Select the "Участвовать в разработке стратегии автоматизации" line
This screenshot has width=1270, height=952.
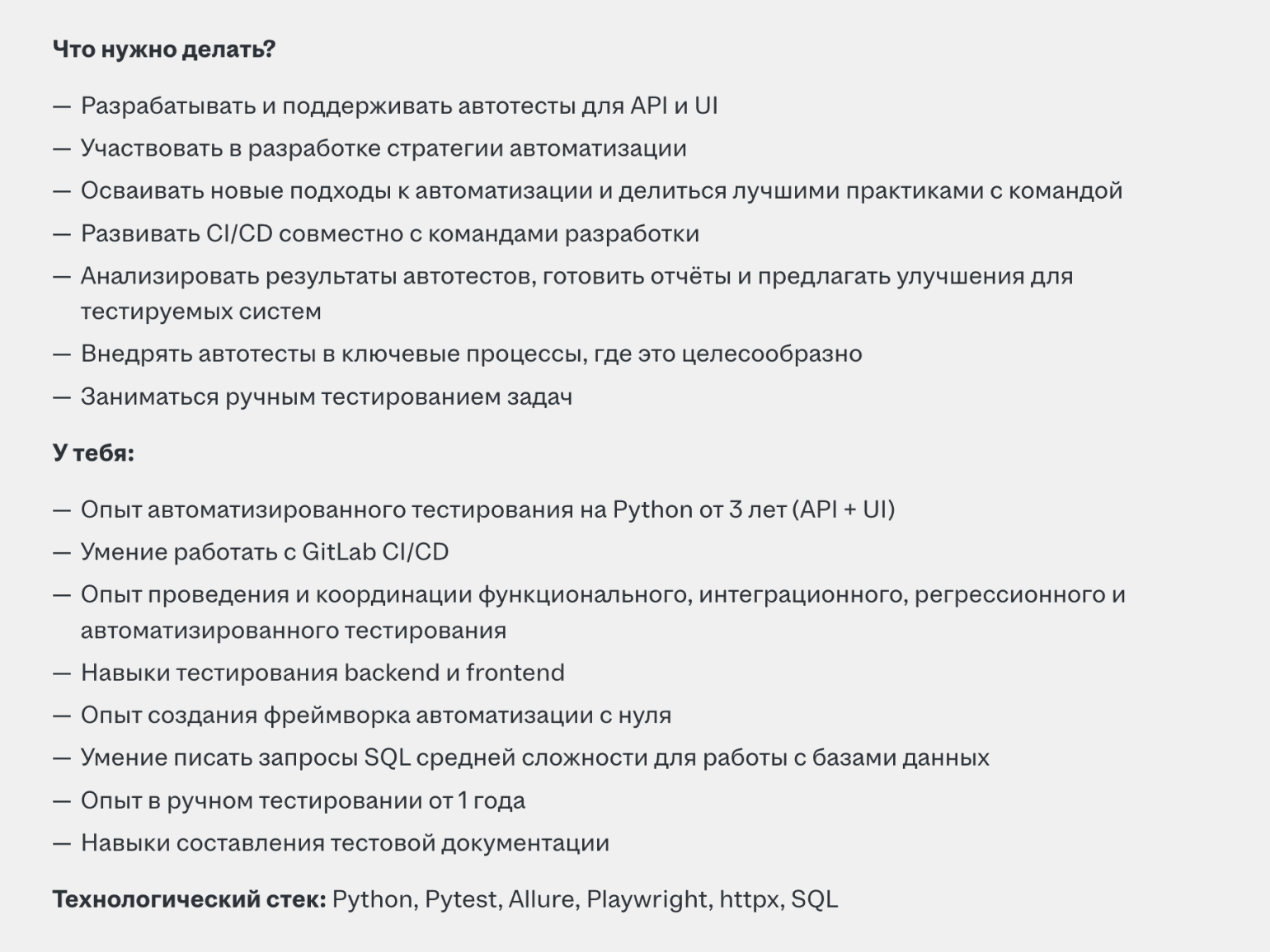pyautogui.click(x=383, y=149)
